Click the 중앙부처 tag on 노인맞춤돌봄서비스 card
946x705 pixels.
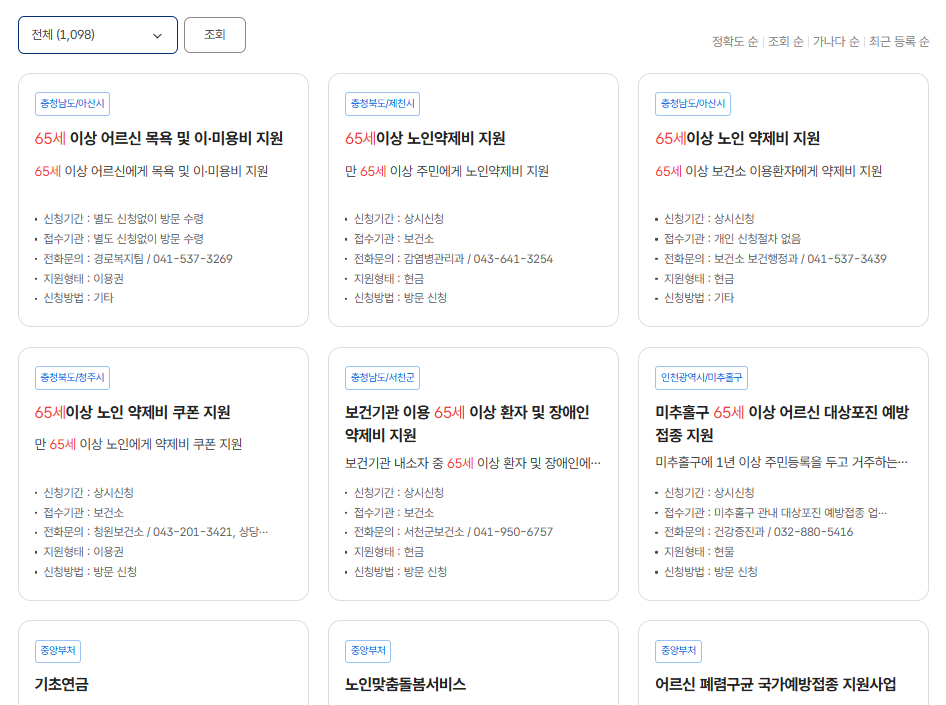click(x=368, y=651)
